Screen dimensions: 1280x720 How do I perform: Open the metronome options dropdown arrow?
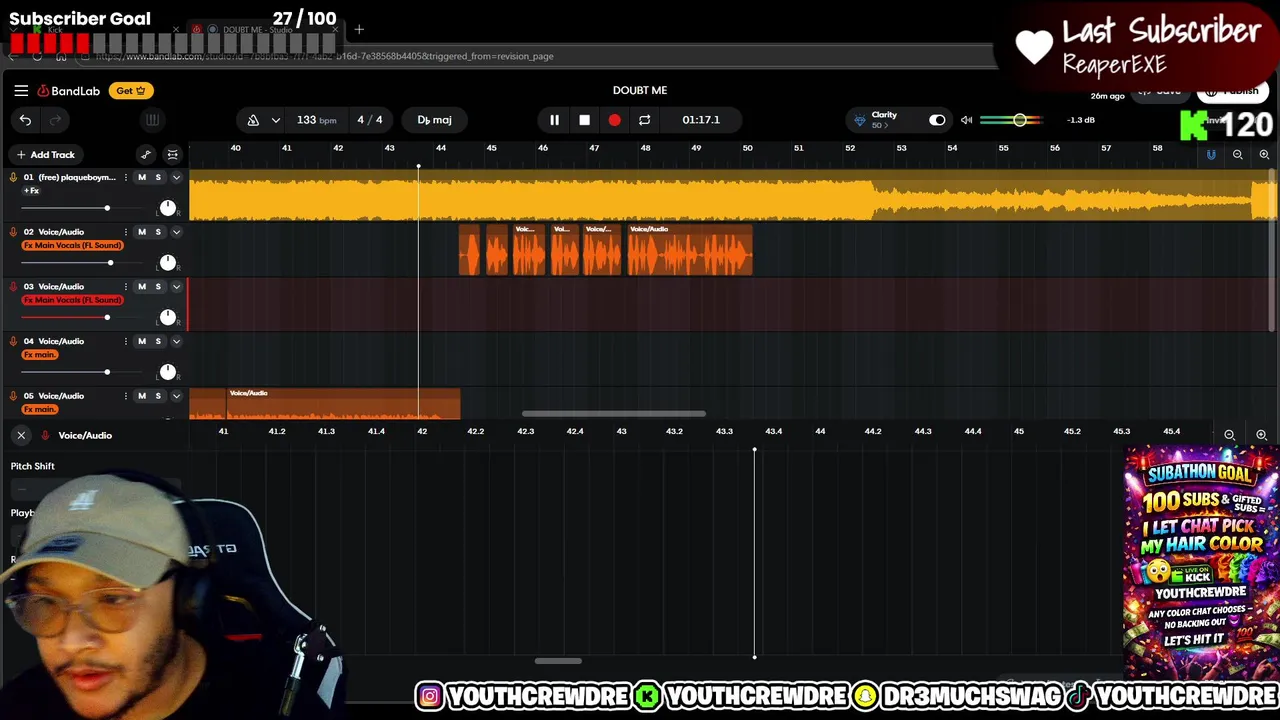(275, 120)
